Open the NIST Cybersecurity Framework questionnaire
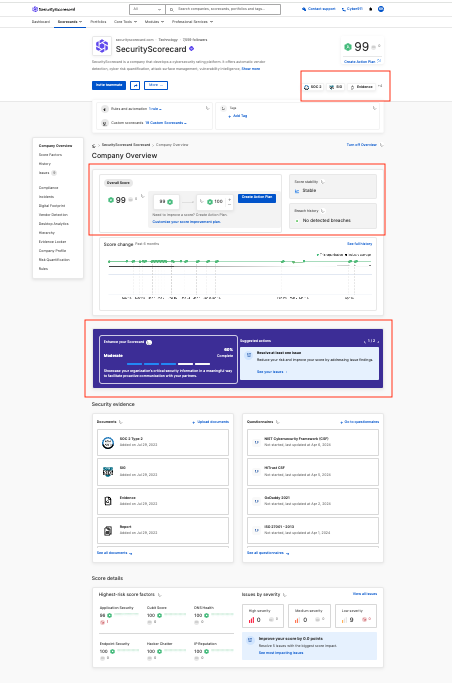Screen dimensions: 452x683 click(x=313, y=443)
